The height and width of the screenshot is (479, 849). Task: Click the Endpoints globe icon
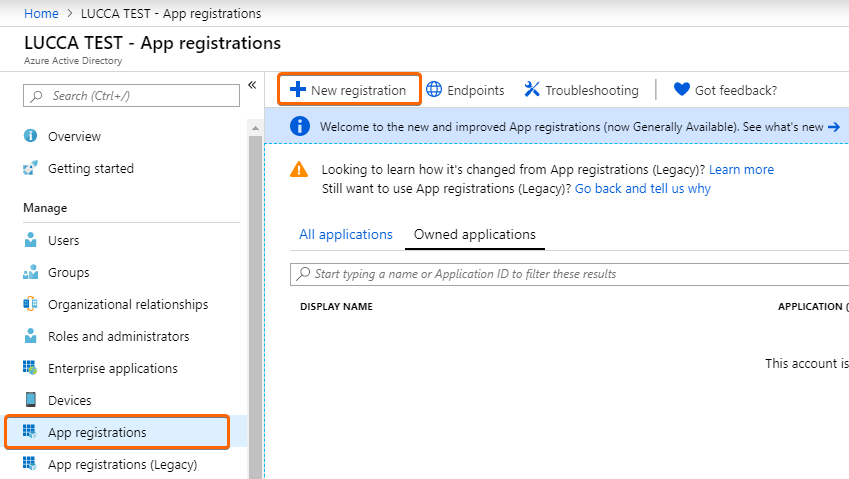434,89
